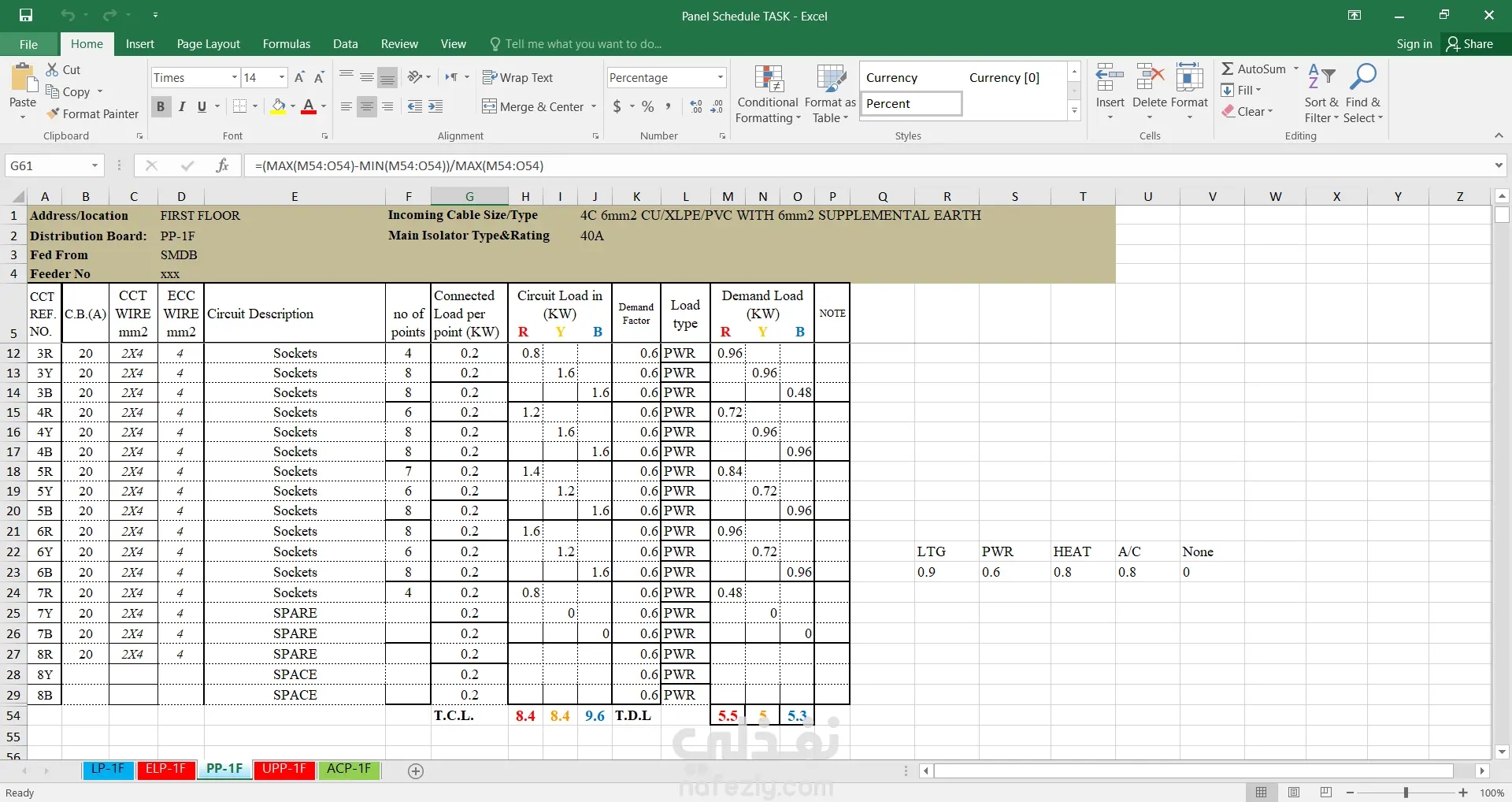Open the font name Times dropdown
The height and width of the screenshot is (802, 1512).
click(x=234, y=77)
